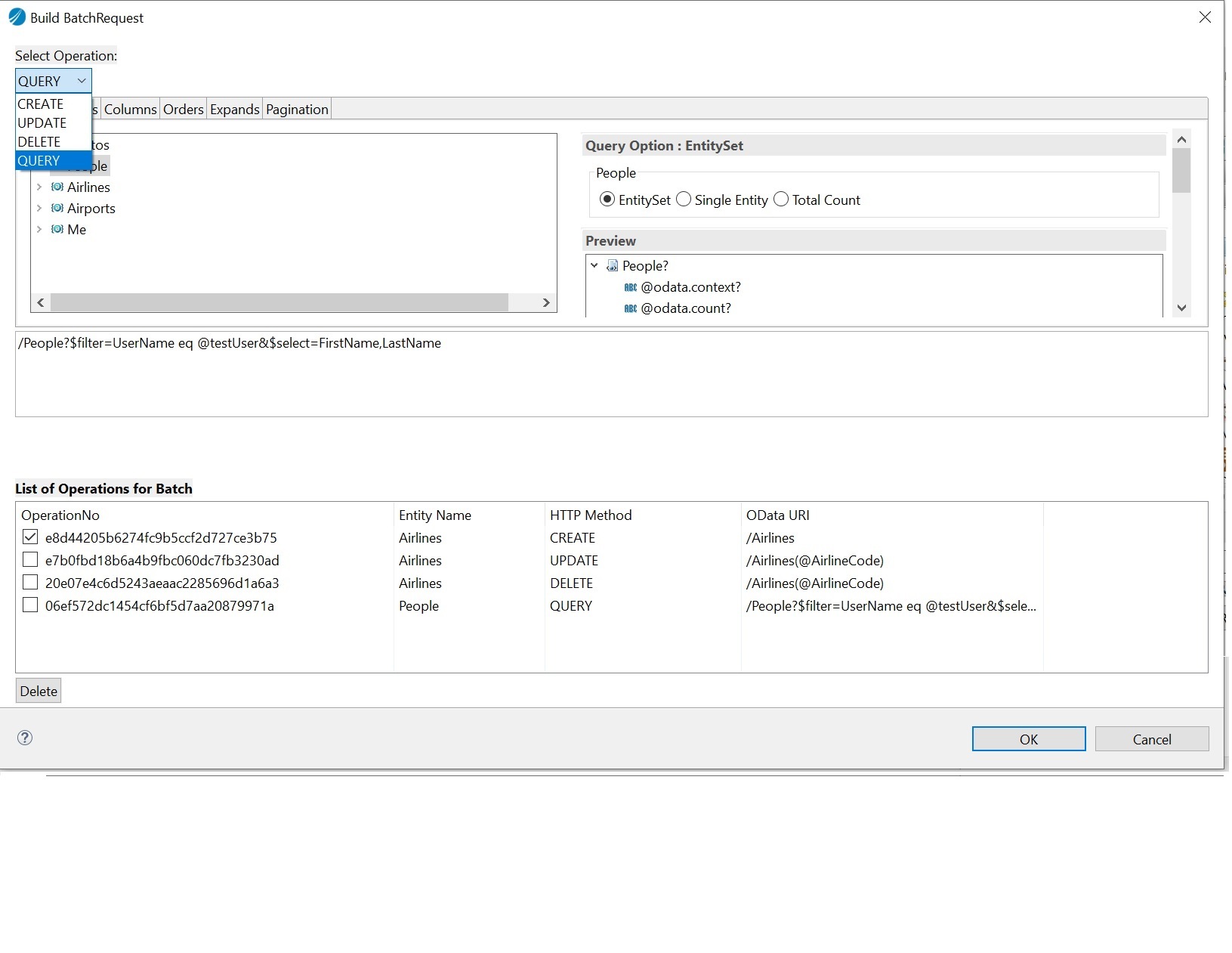
Task: Switch to the Columns tab
Action: (130, 110)
